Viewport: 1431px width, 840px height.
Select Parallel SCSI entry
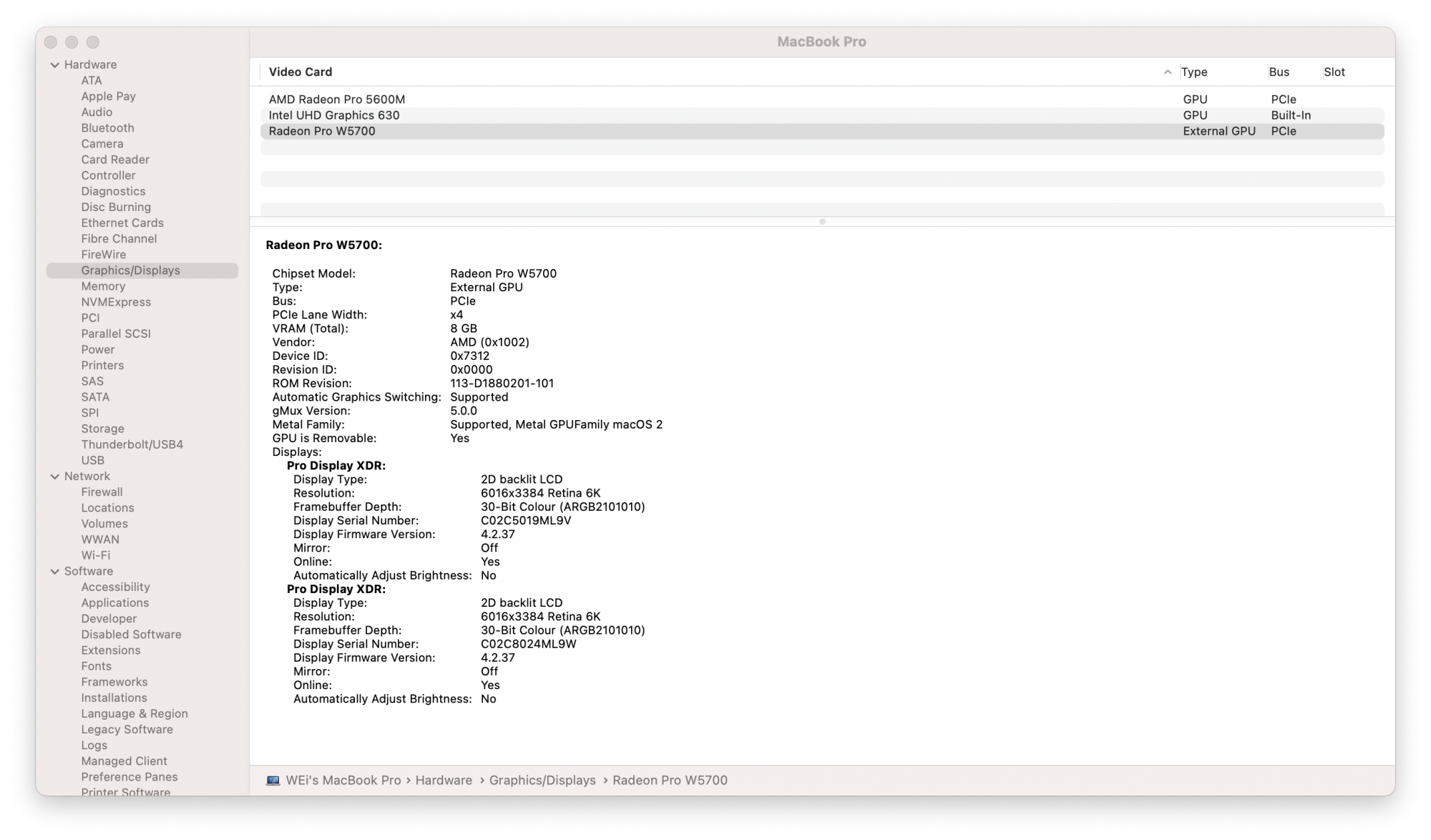click(x=116, y=333)
